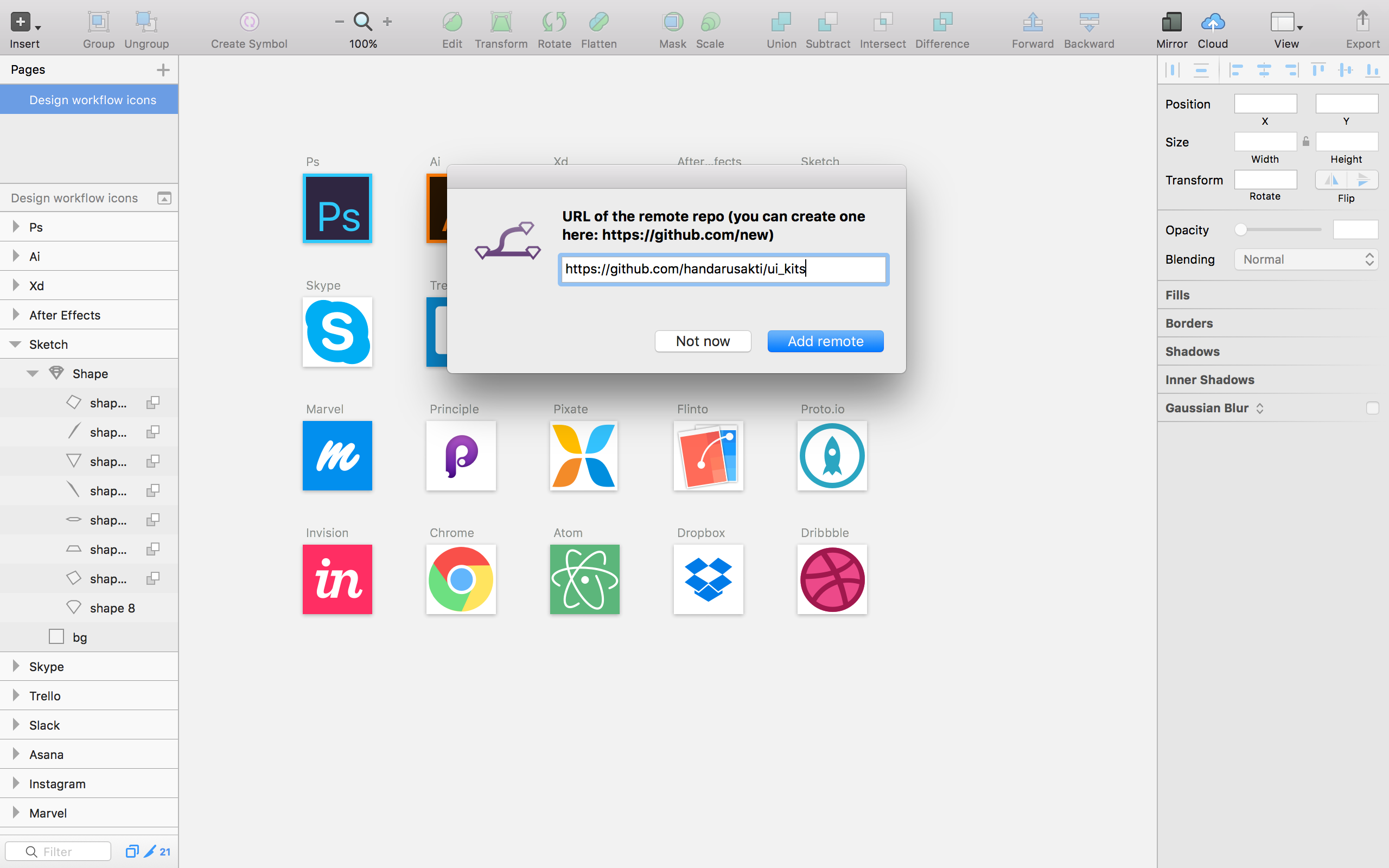Add a new page with plus

[x=163, y=70]
